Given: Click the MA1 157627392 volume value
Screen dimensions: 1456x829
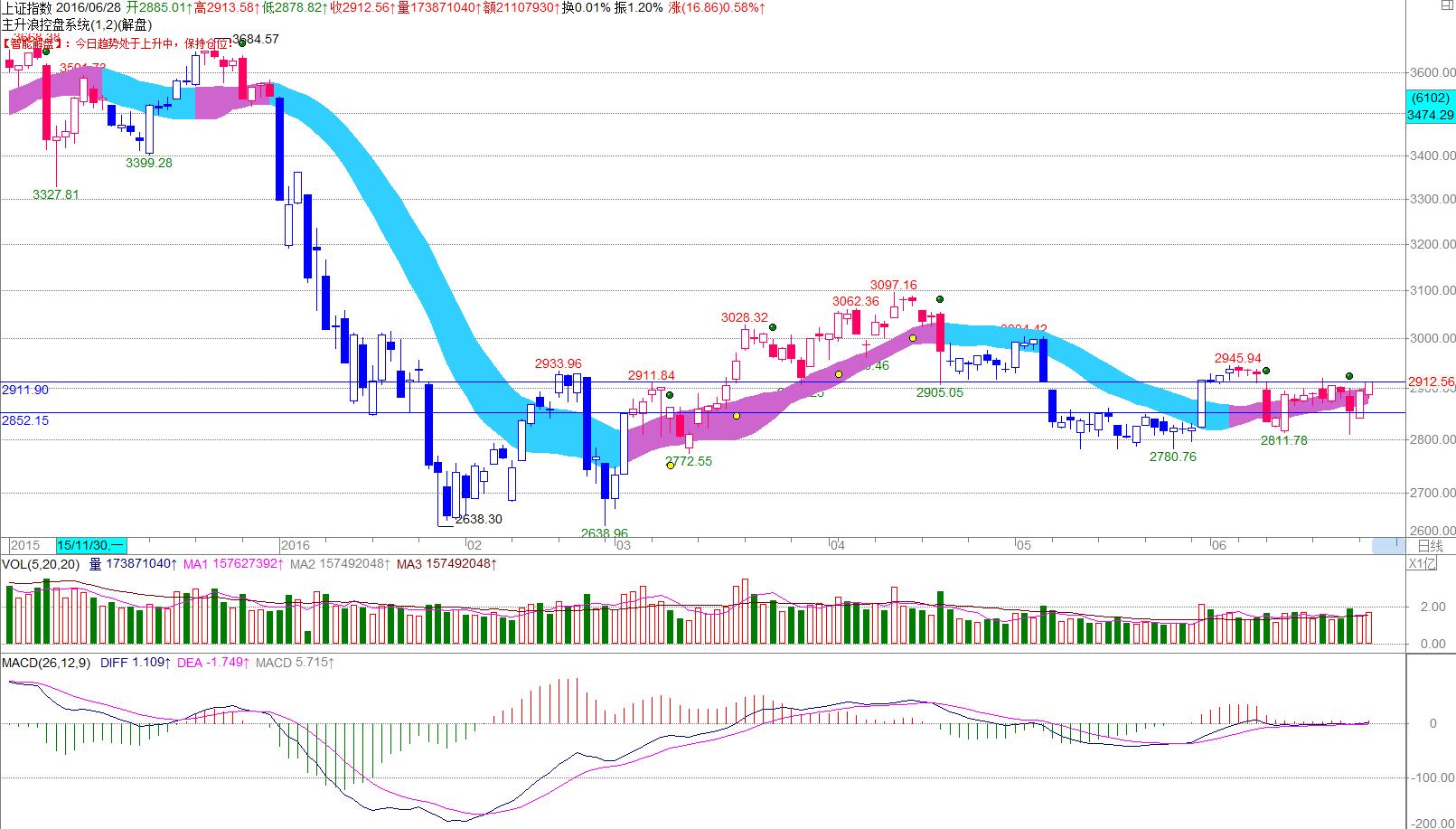Looking at the screenshot, I should click(x=235, y=564).
